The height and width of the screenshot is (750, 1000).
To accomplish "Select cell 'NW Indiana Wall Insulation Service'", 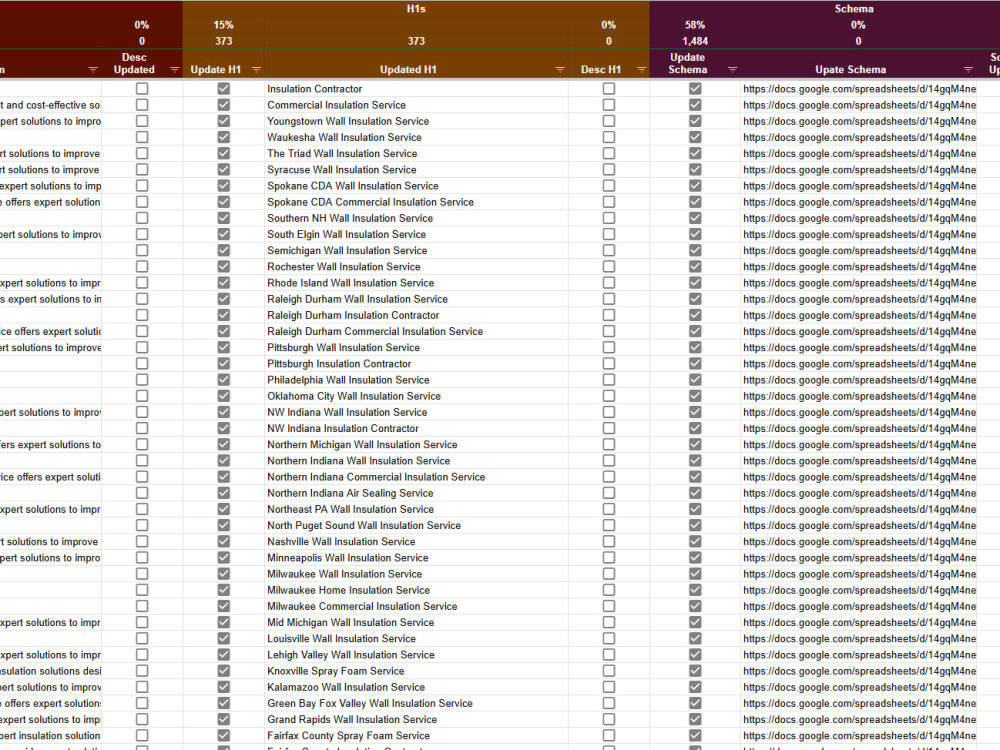I will tap(416, 412).
